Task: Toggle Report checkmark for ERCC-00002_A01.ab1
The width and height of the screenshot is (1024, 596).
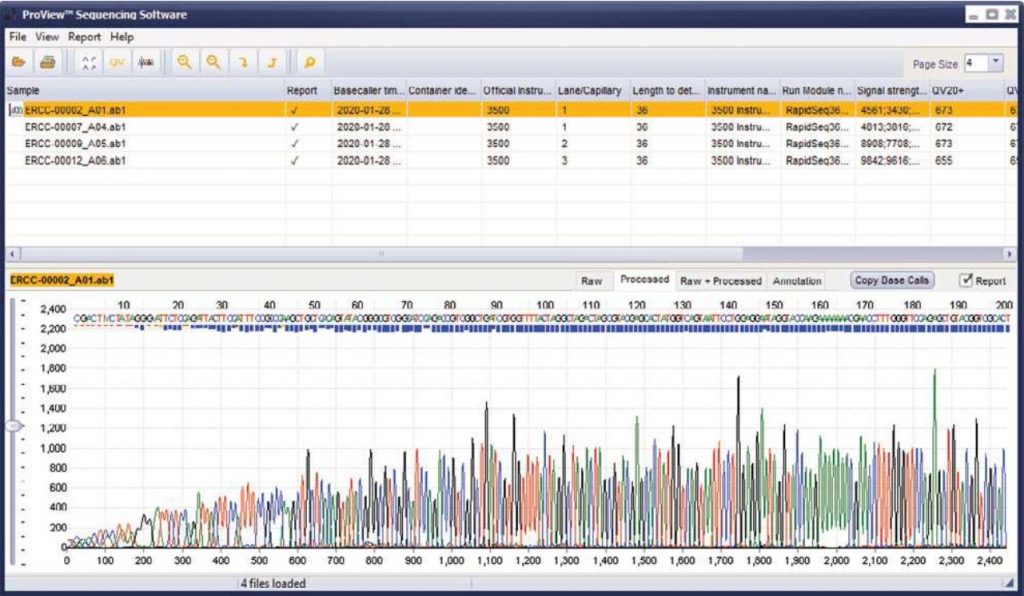Action: (x=295, y=110)
